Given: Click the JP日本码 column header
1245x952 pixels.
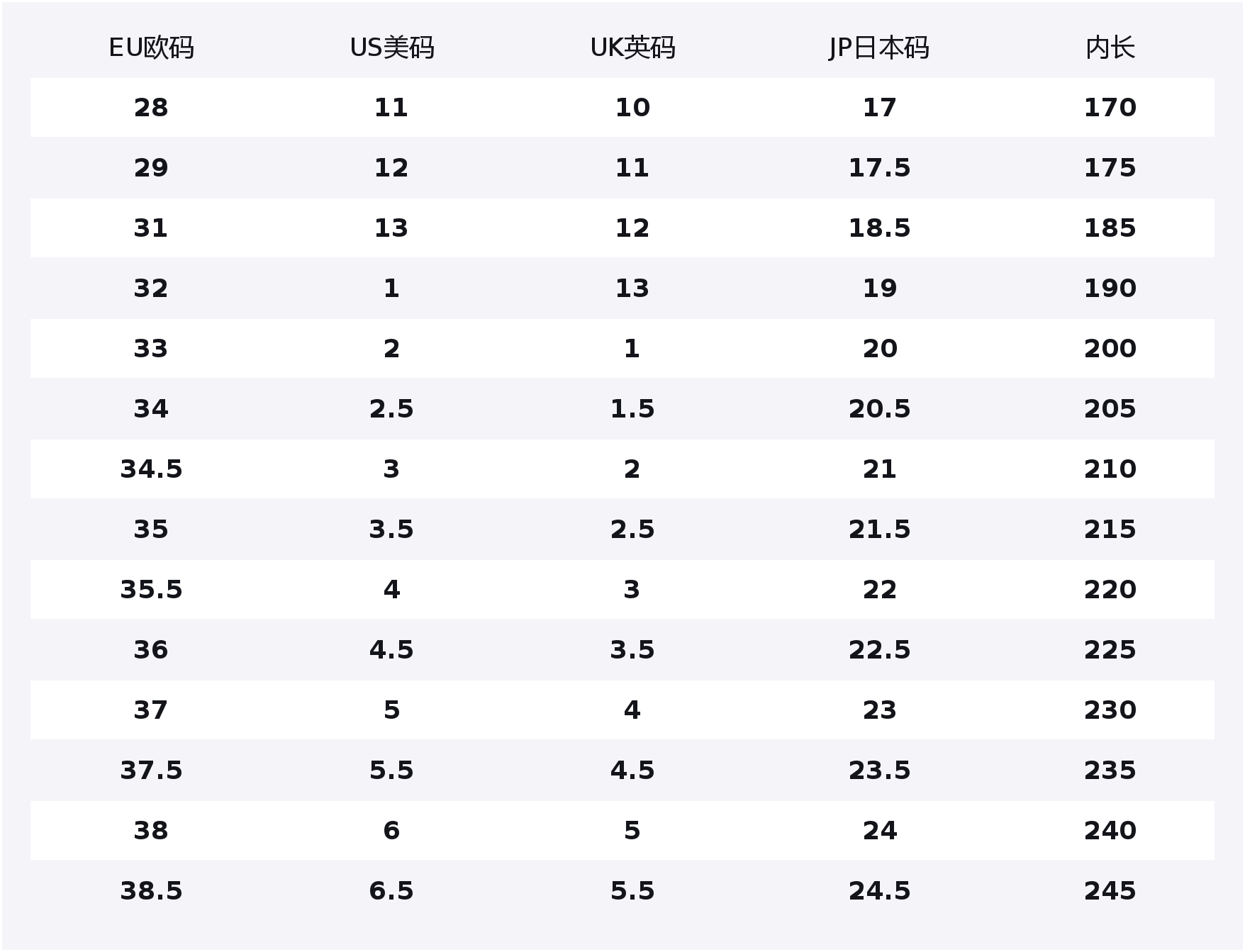Looking at the screenshot, I should 879,48.
